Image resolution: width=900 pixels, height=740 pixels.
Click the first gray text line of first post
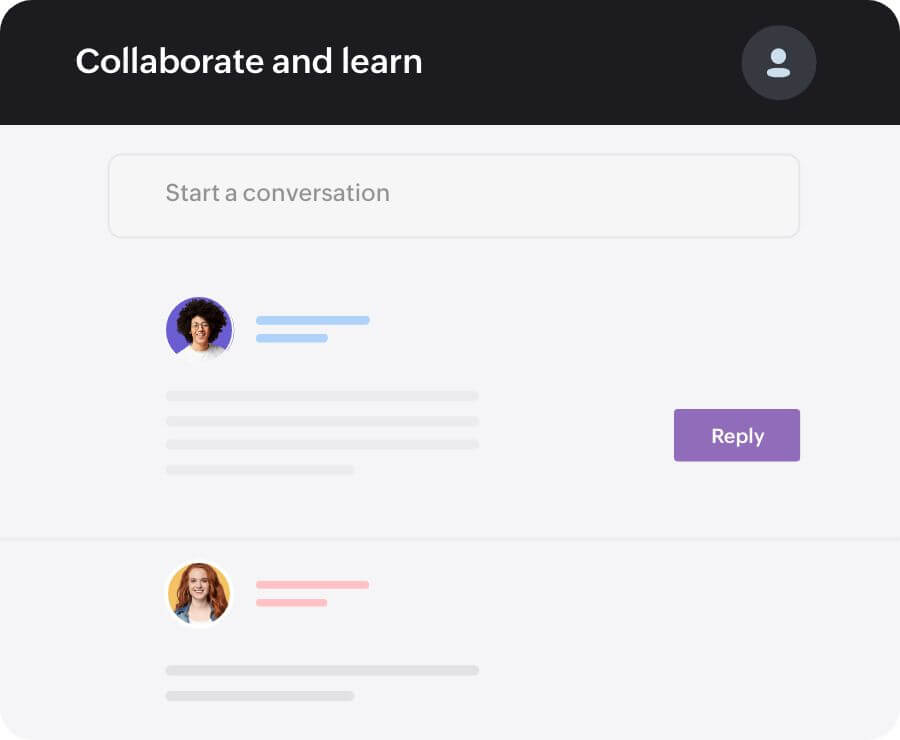click(322, 396)
